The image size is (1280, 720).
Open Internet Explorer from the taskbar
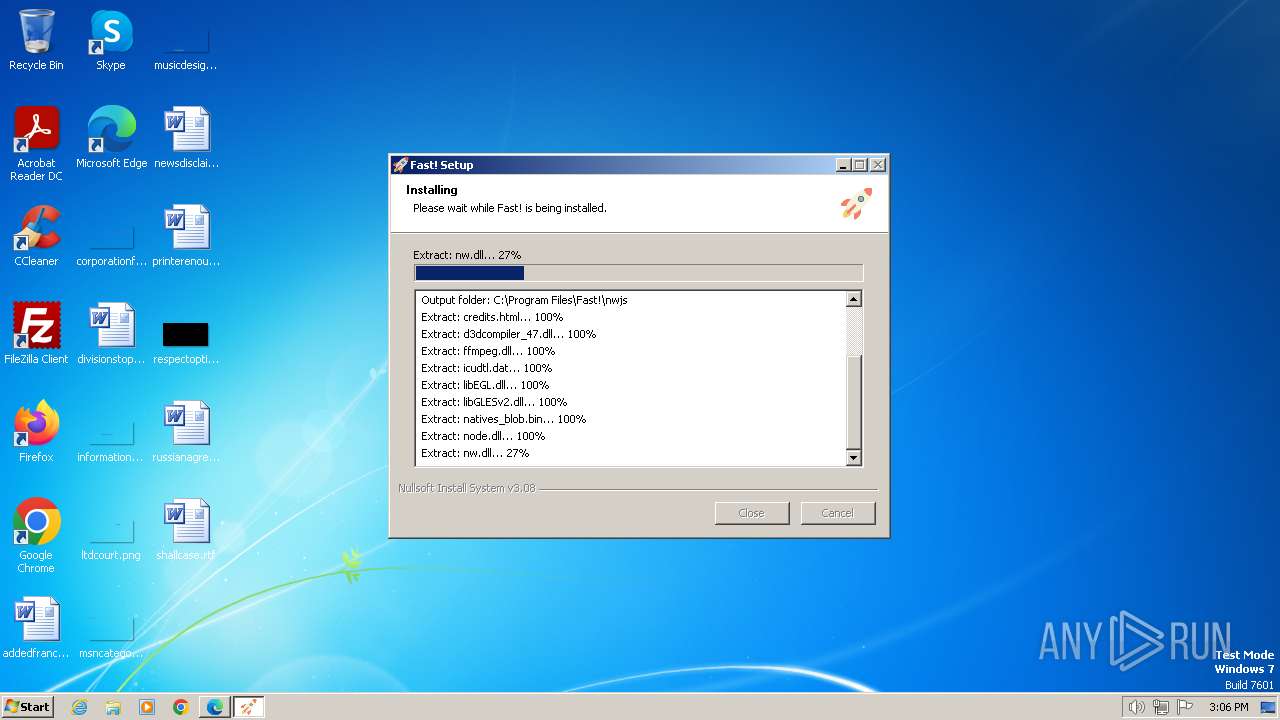point(79,707)
